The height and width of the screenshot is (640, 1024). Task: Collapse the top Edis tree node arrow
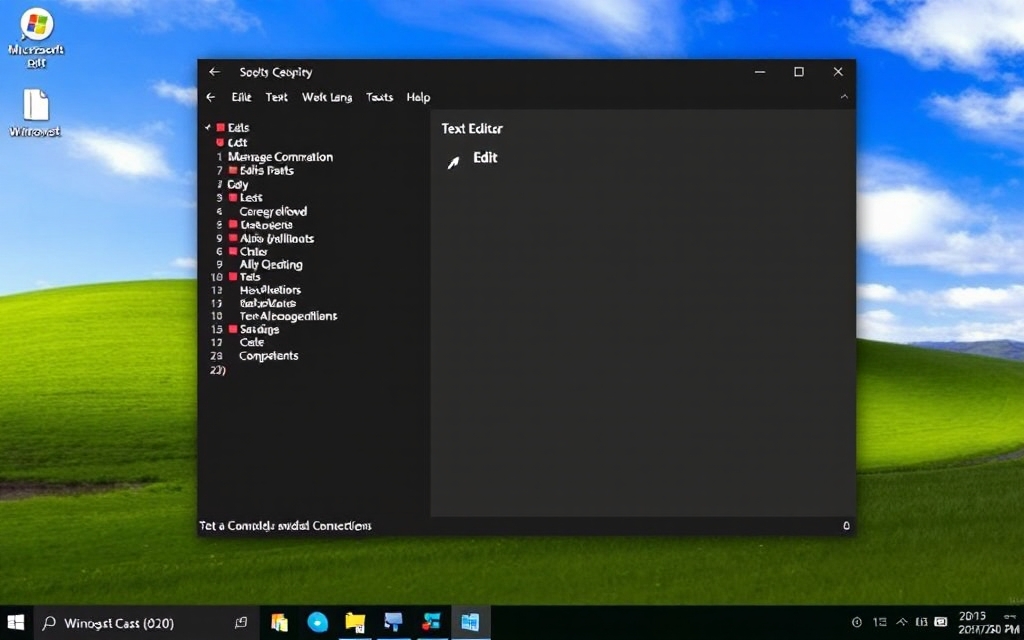click(x=208, y=127)
